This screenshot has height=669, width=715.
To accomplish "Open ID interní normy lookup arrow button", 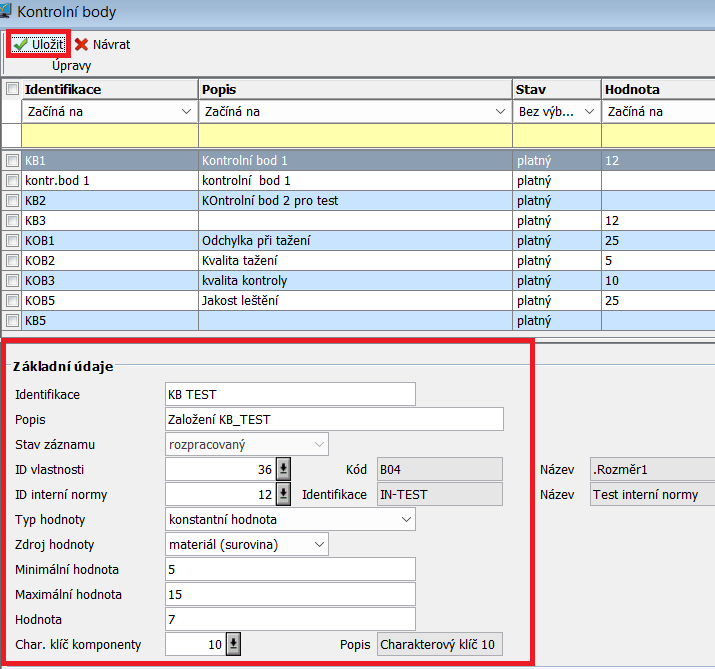I will 283,494.
